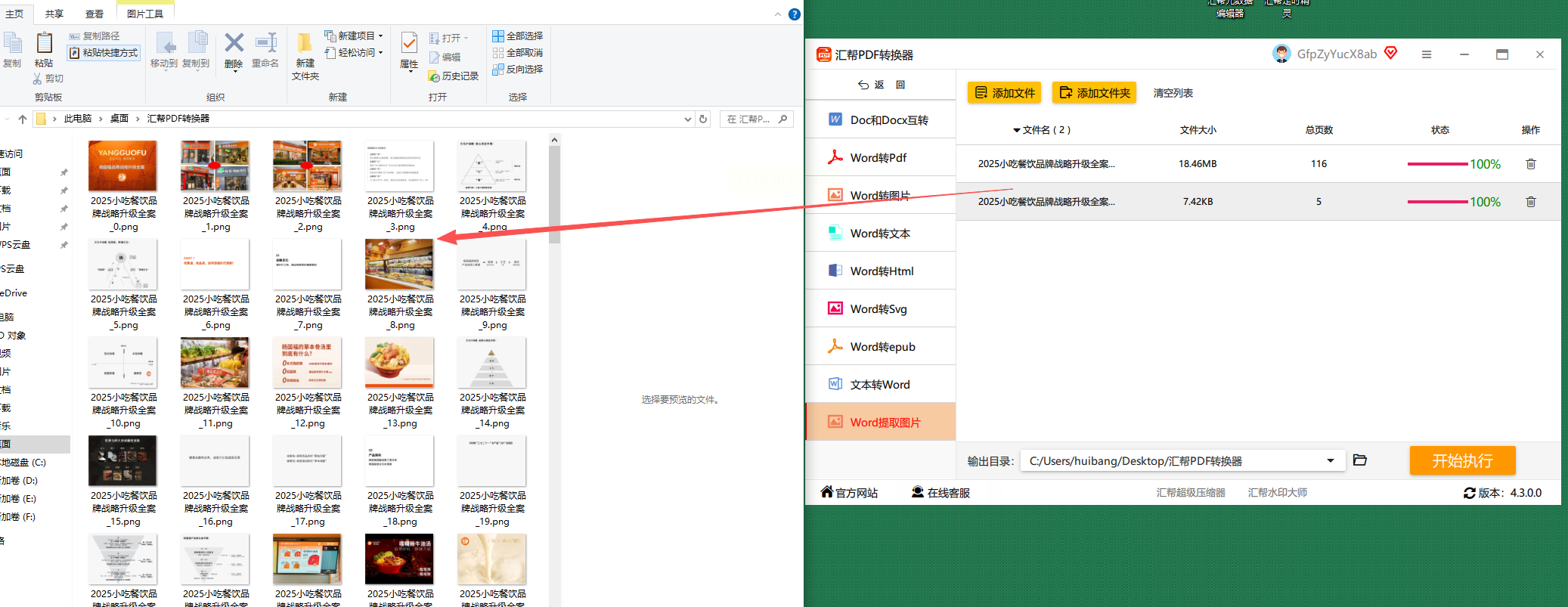Screen dimensions: 1568x607
Task: Click the 开始执行 button
Action: click(x=1462, y=460)
